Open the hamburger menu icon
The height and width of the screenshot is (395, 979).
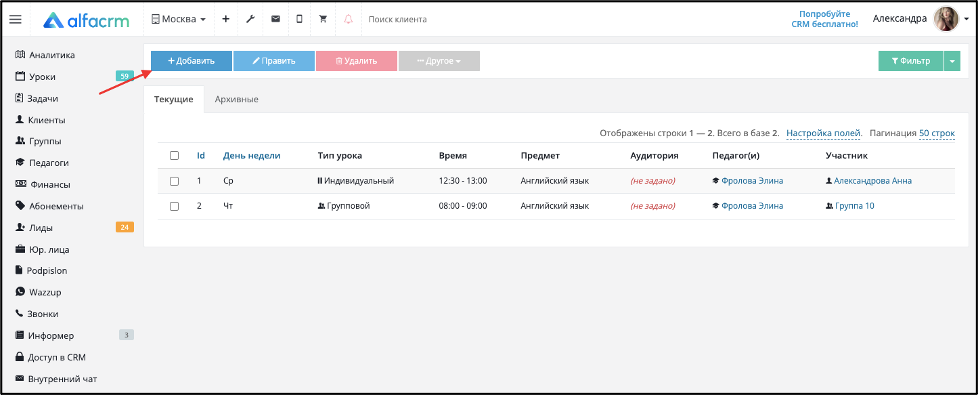tap(15, 19)
